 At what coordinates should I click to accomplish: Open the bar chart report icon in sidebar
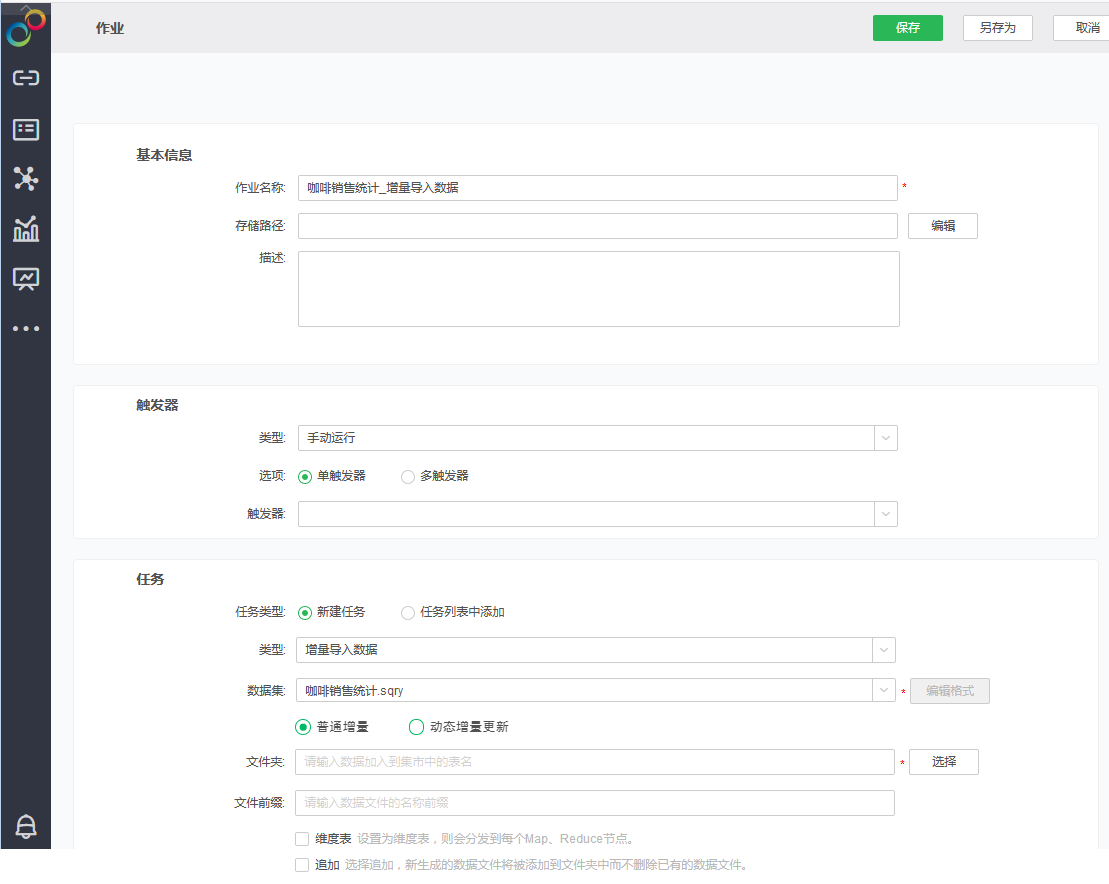click(x=26, y=228)
